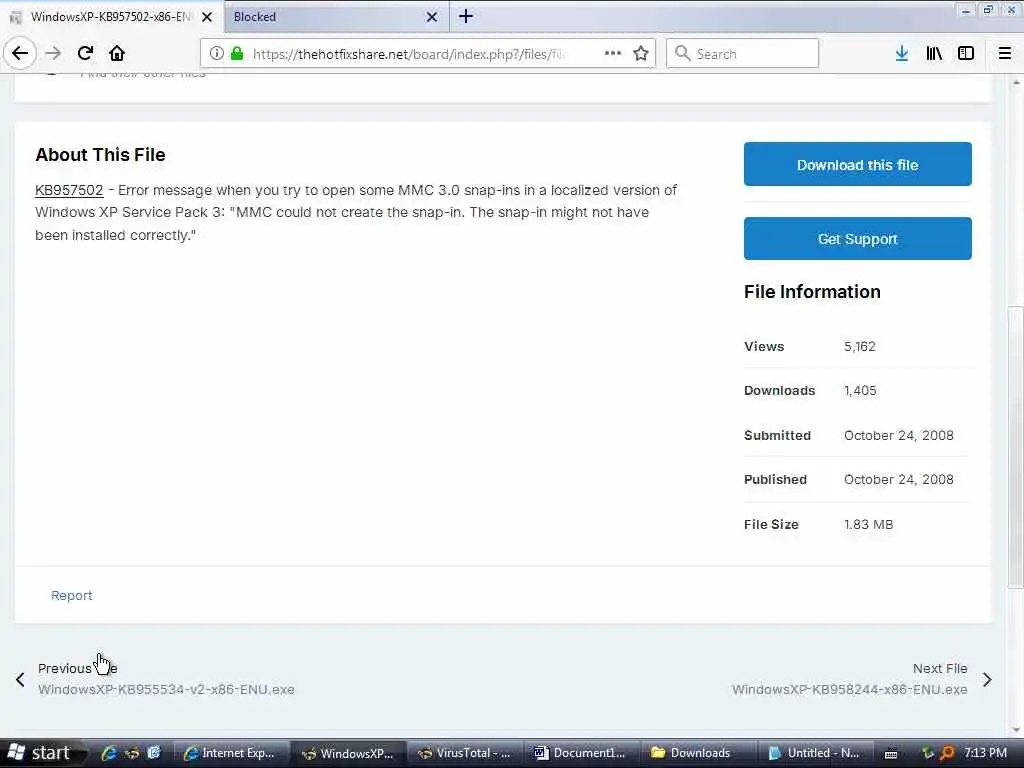Click the views count 5,162
Screen dimensions: 1024x768
click(x=859, y=346)
